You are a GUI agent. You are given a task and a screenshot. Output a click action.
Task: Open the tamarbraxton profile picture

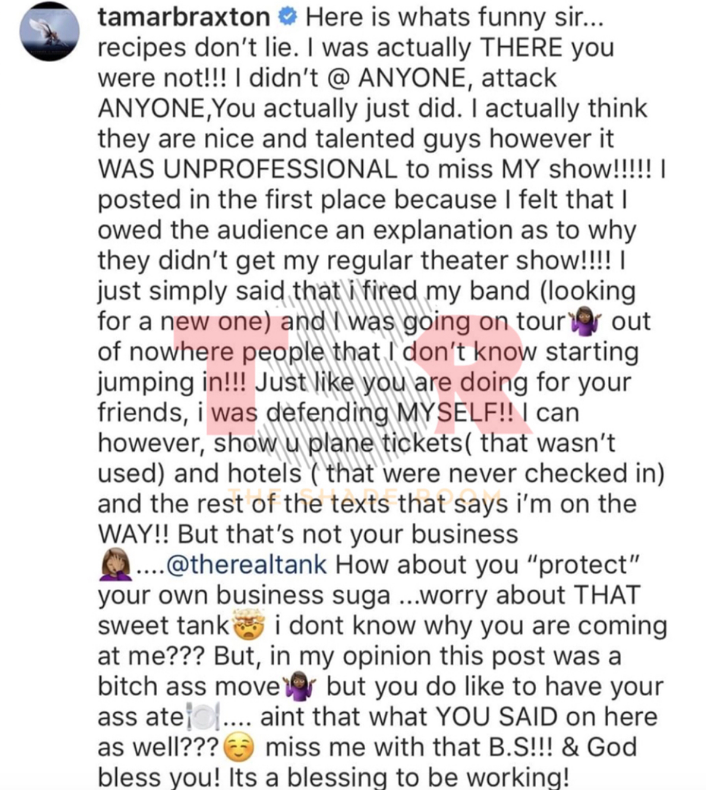49,31
